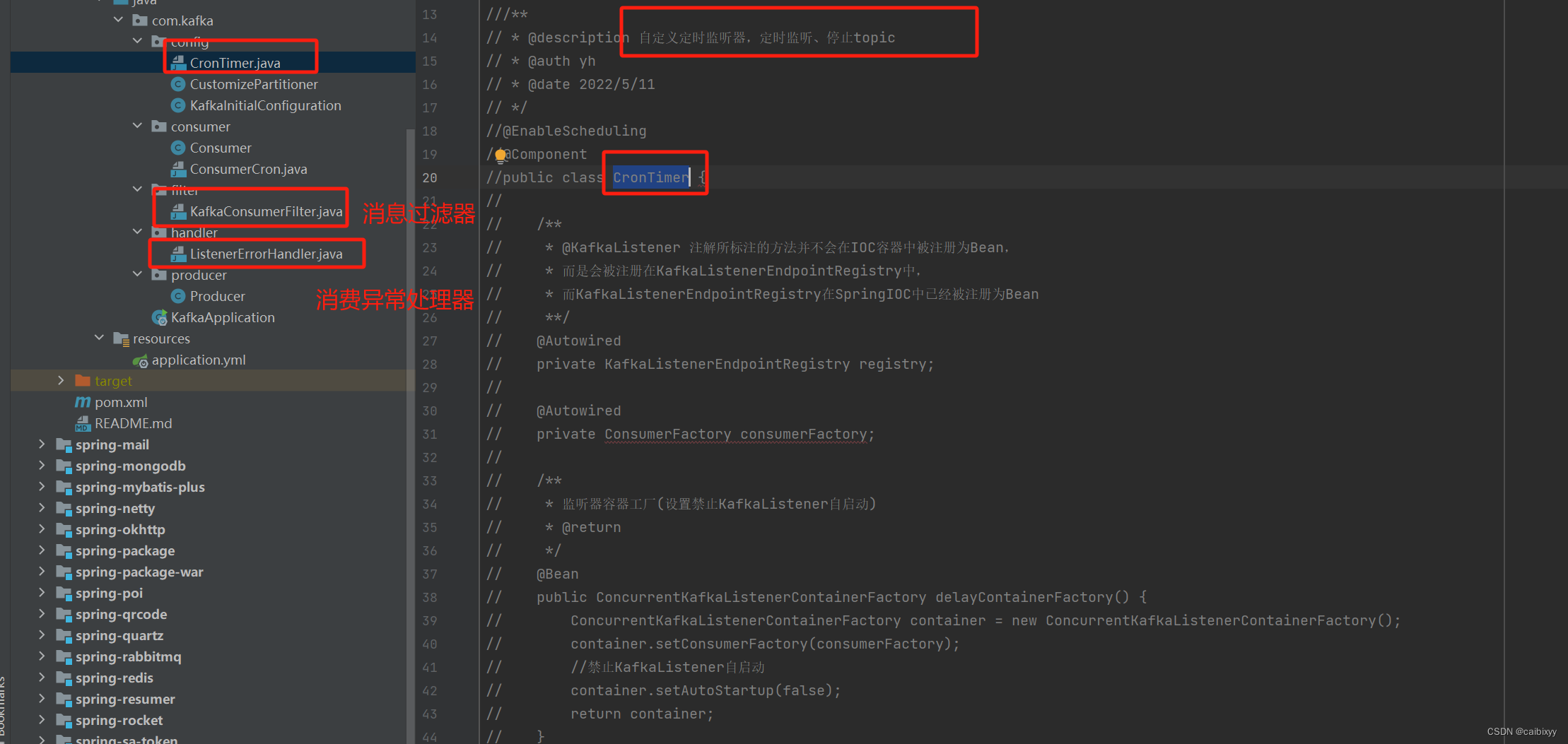This screenshot has width=1568, height=744.
Task: Click the producer package folder icon
Action: tap(159, 275)
